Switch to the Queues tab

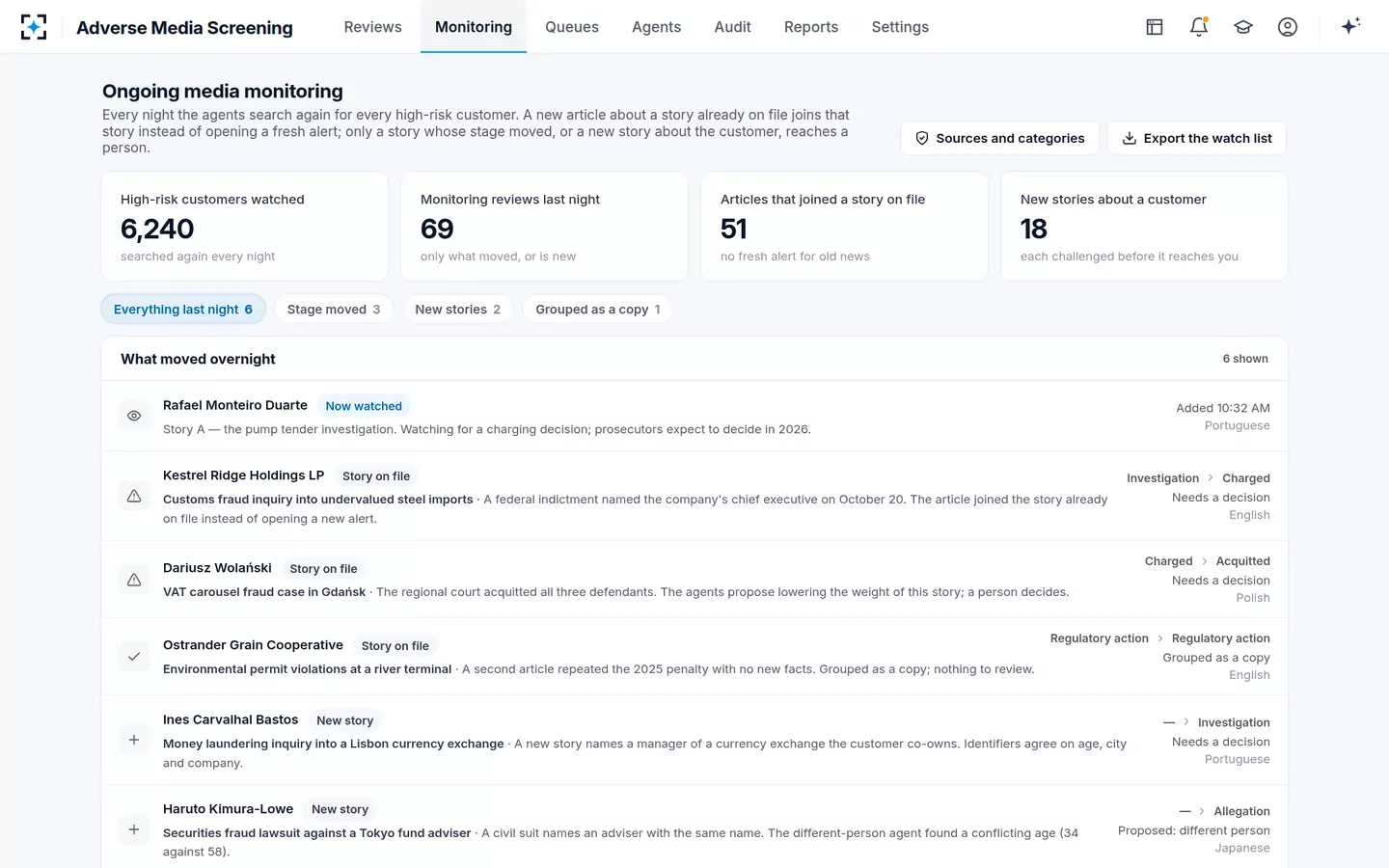[572, 27]
